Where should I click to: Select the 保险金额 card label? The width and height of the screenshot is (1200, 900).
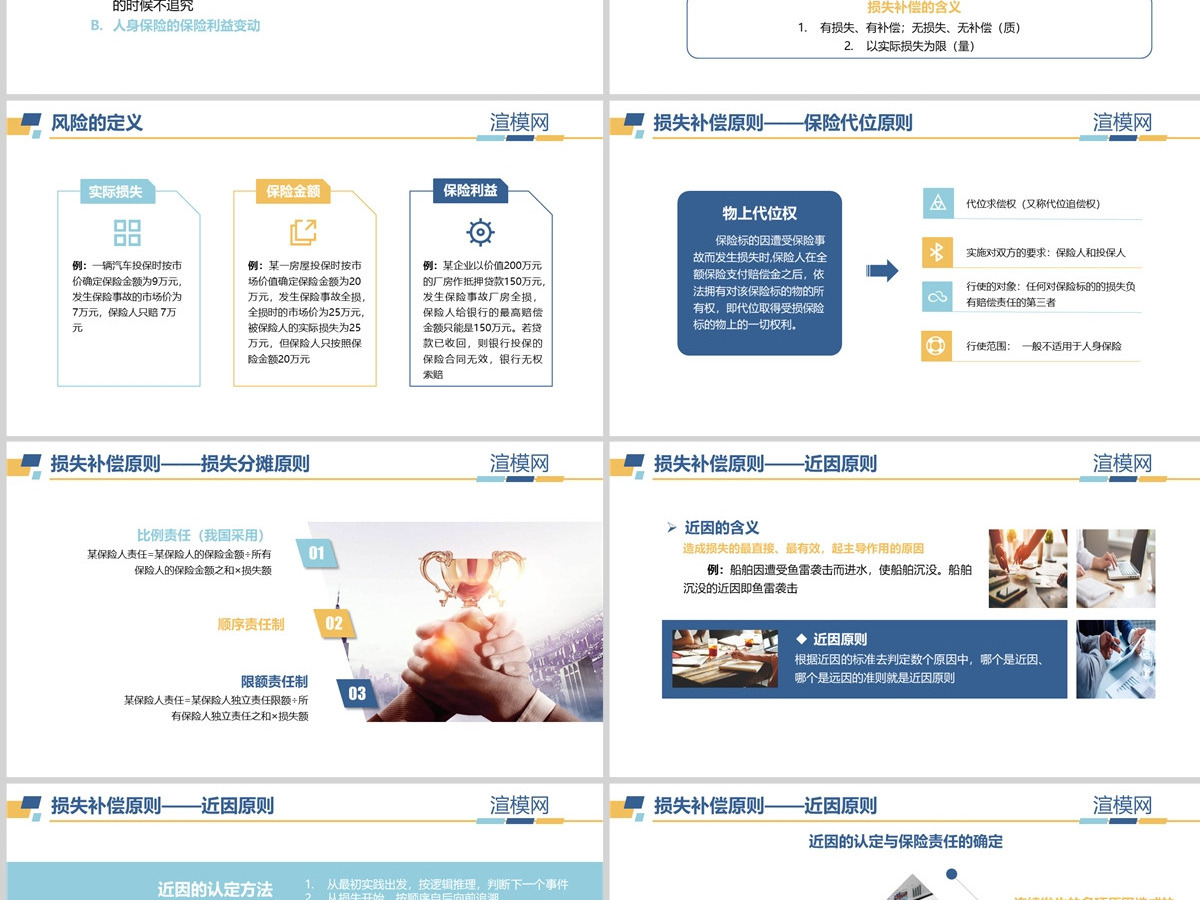[x=293, y=192]
